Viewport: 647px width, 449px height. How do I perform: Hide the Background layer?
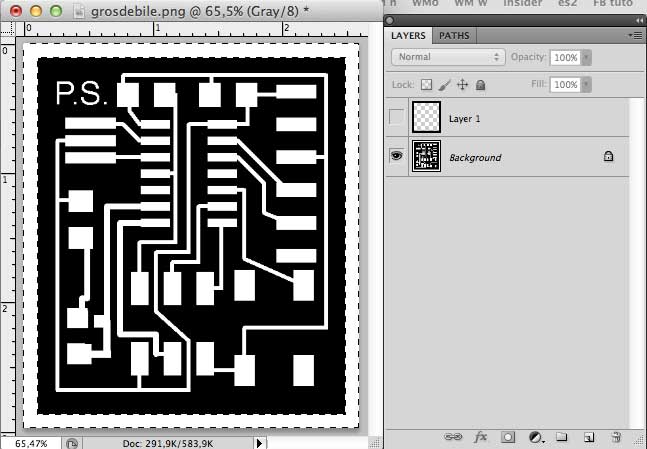coord(397,156)
